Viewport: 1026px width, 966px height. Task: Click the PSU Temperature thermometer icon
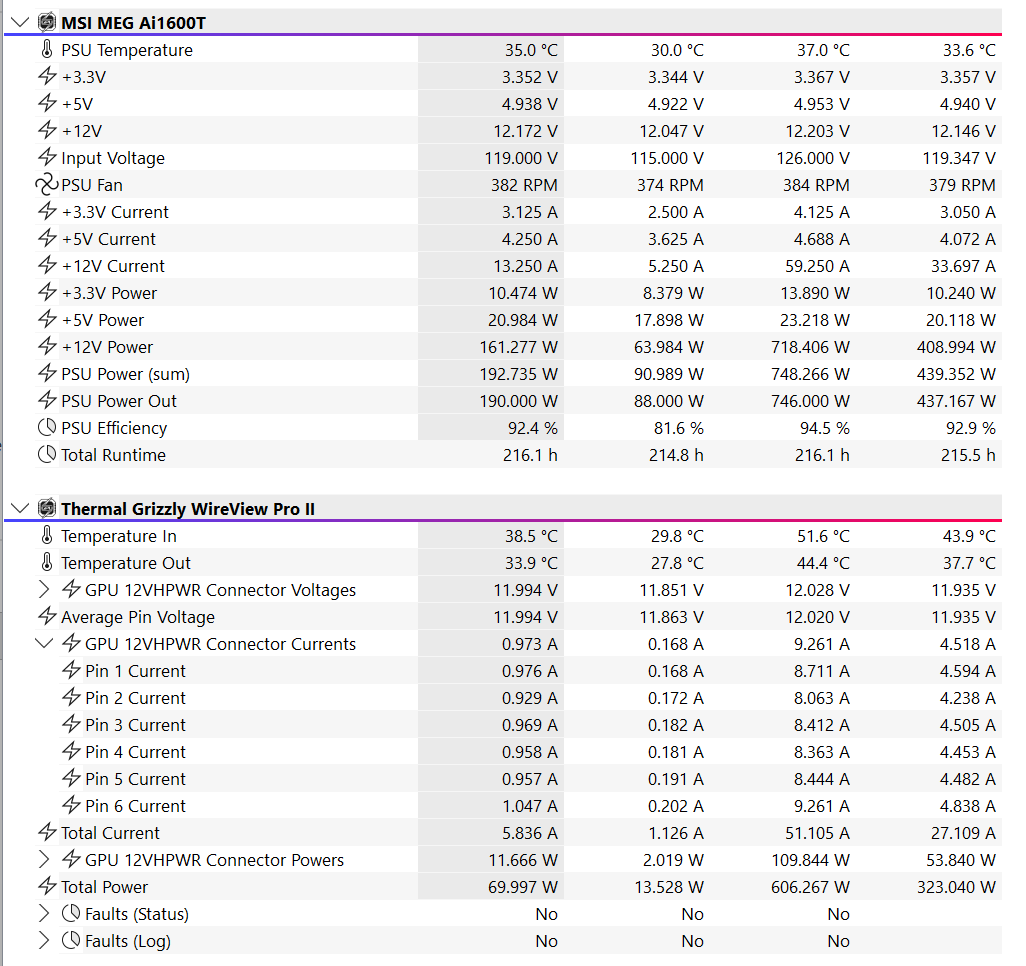(x=47, y=50)
